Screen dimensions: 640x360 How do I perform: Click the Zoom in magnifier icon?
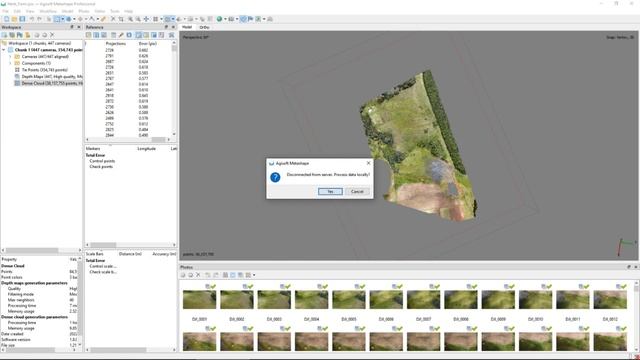[130, 19]
